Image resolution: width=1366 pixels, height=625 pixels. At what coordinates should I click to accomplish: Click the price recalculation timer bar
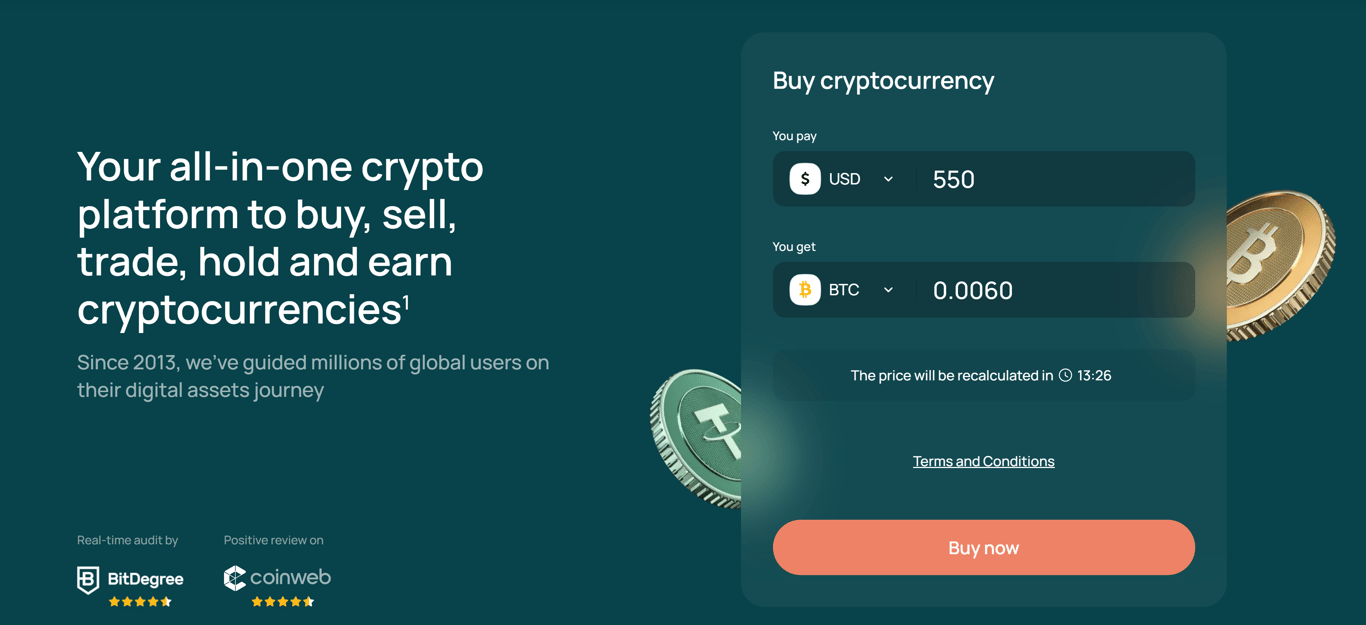983,375
